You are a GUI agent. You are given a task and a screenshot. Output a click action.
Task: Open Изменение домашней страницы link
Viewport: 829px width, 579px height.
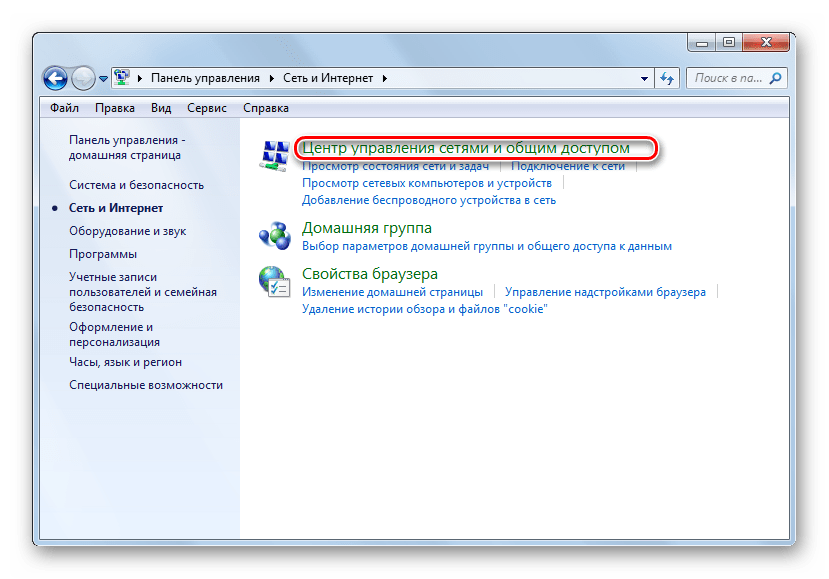[x=392, y=292]
